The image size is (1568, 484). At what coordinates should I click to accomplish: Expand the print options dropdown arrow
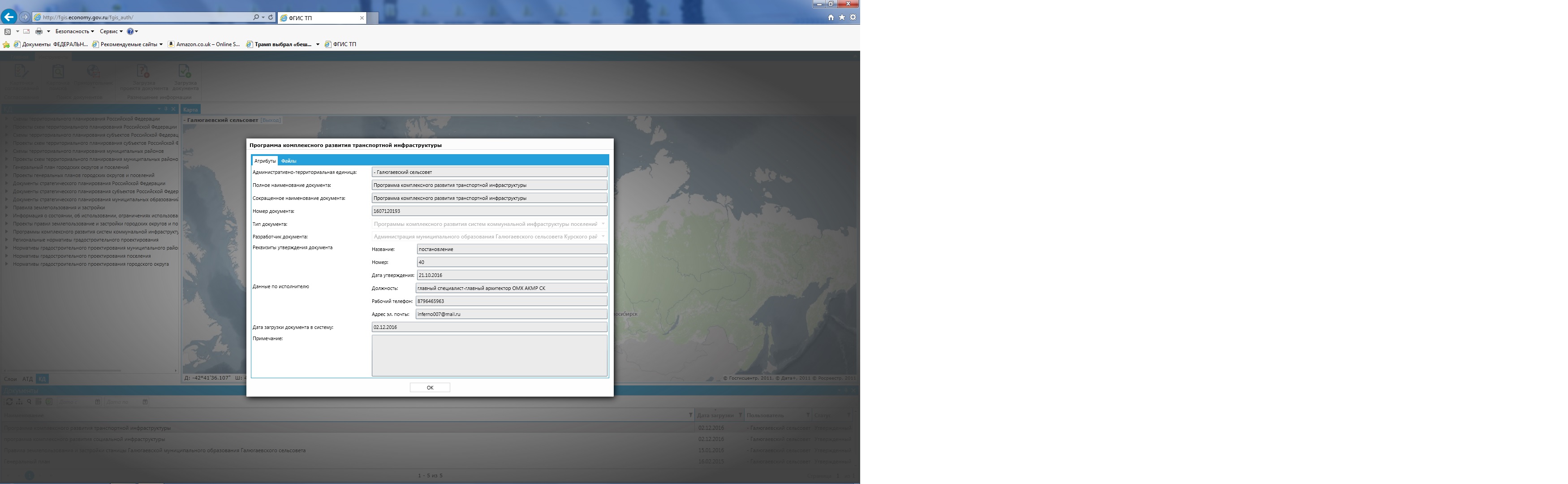[x=48, y=31]
